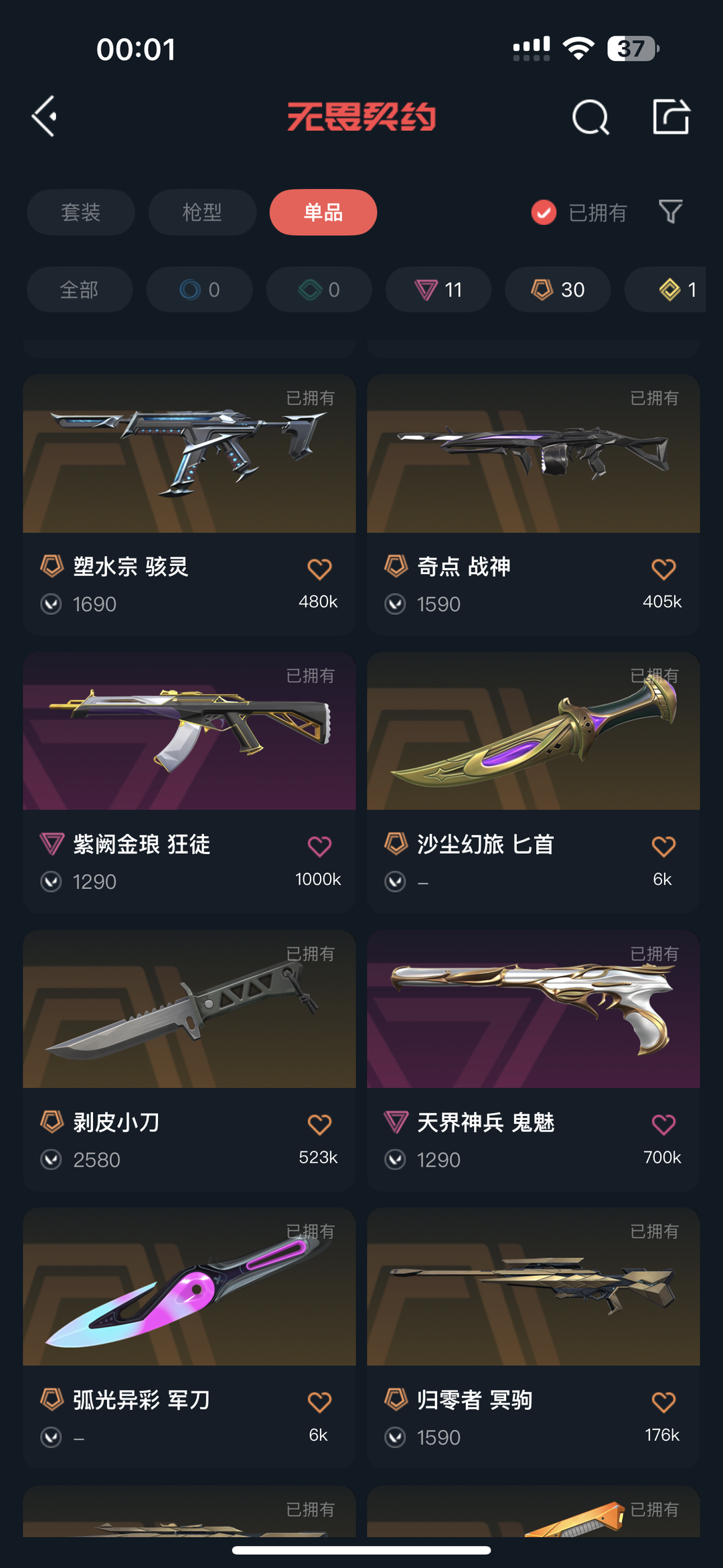
Task: Open the search magnifier icon
Action: 590,117
